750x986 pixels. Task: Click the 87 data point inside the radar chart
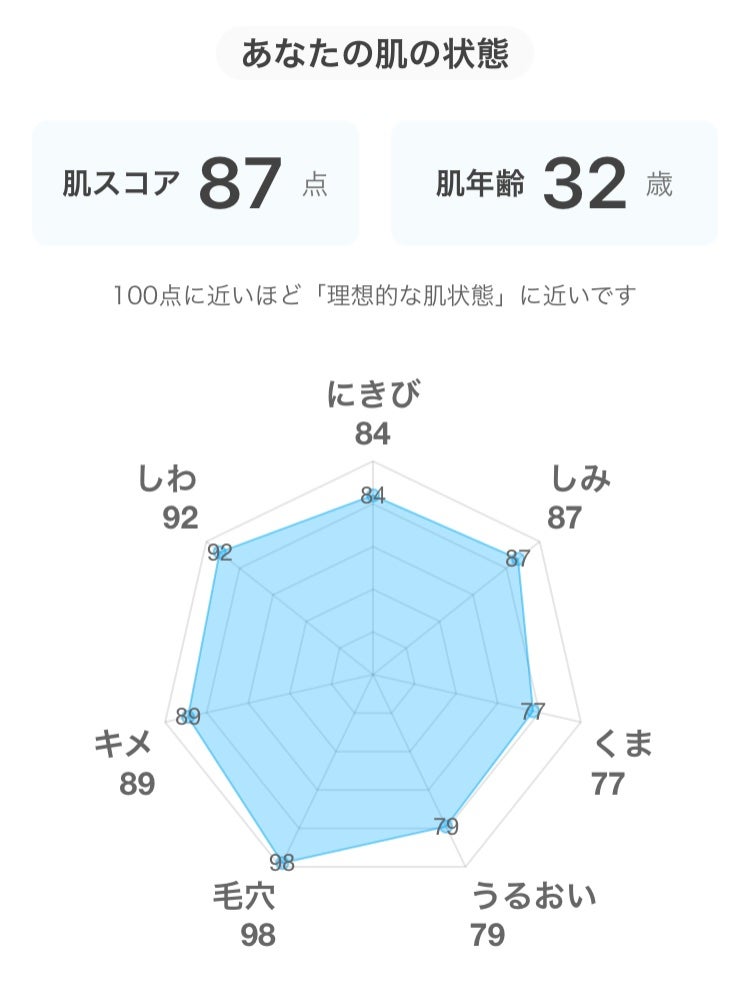point(517,558)
